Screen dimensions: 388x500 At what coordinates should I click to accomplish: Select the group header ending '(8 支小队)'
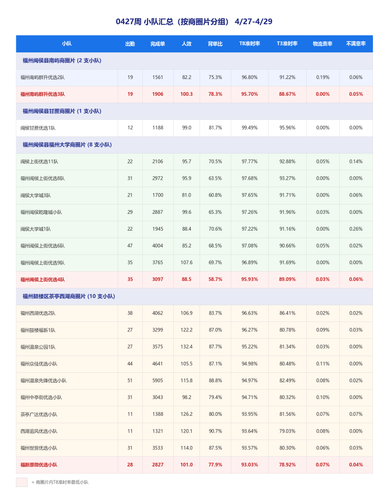point(194,145)
